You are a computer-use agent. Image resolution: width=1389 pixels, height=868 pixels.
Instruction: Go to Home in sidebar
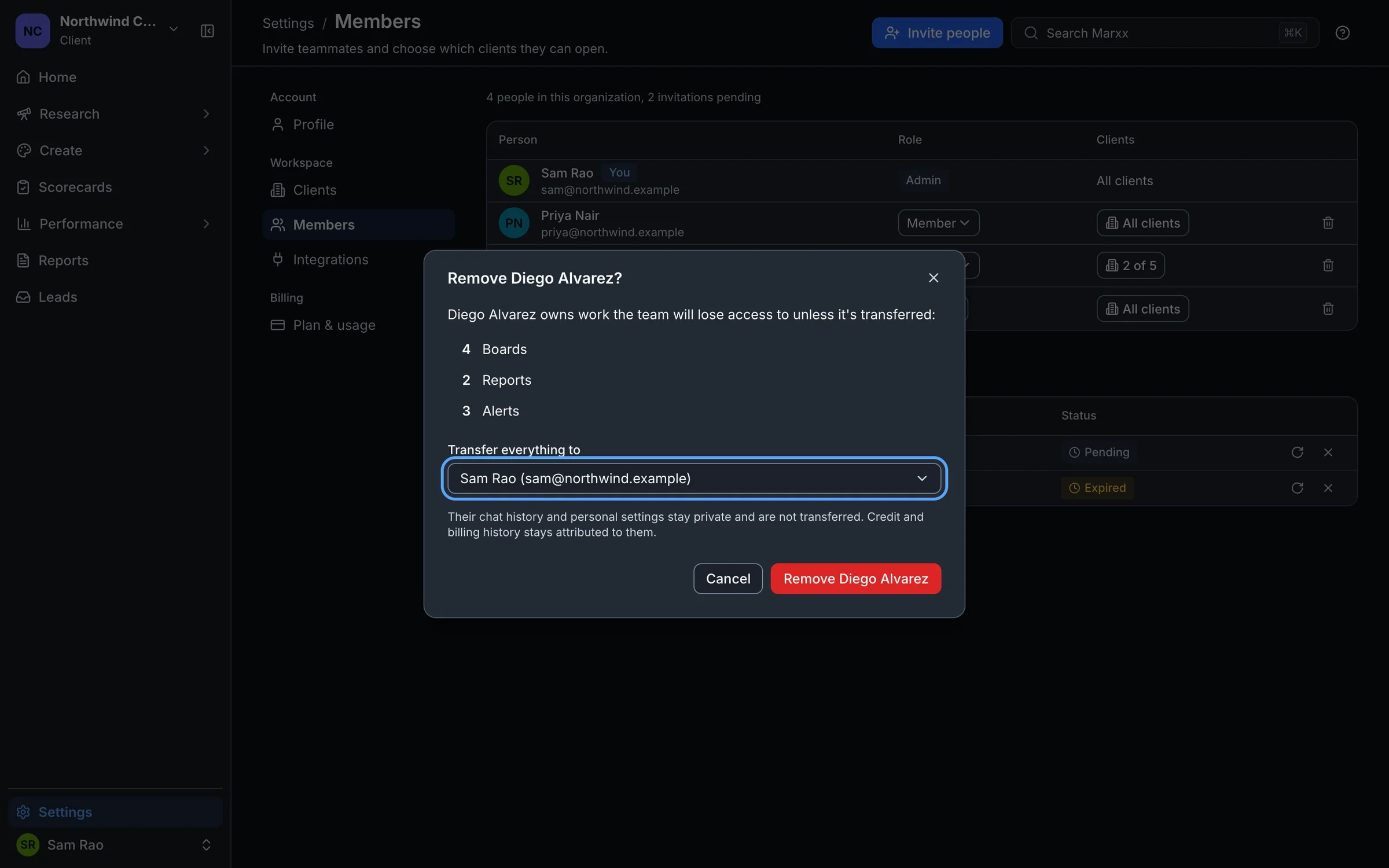click(115, 77)
